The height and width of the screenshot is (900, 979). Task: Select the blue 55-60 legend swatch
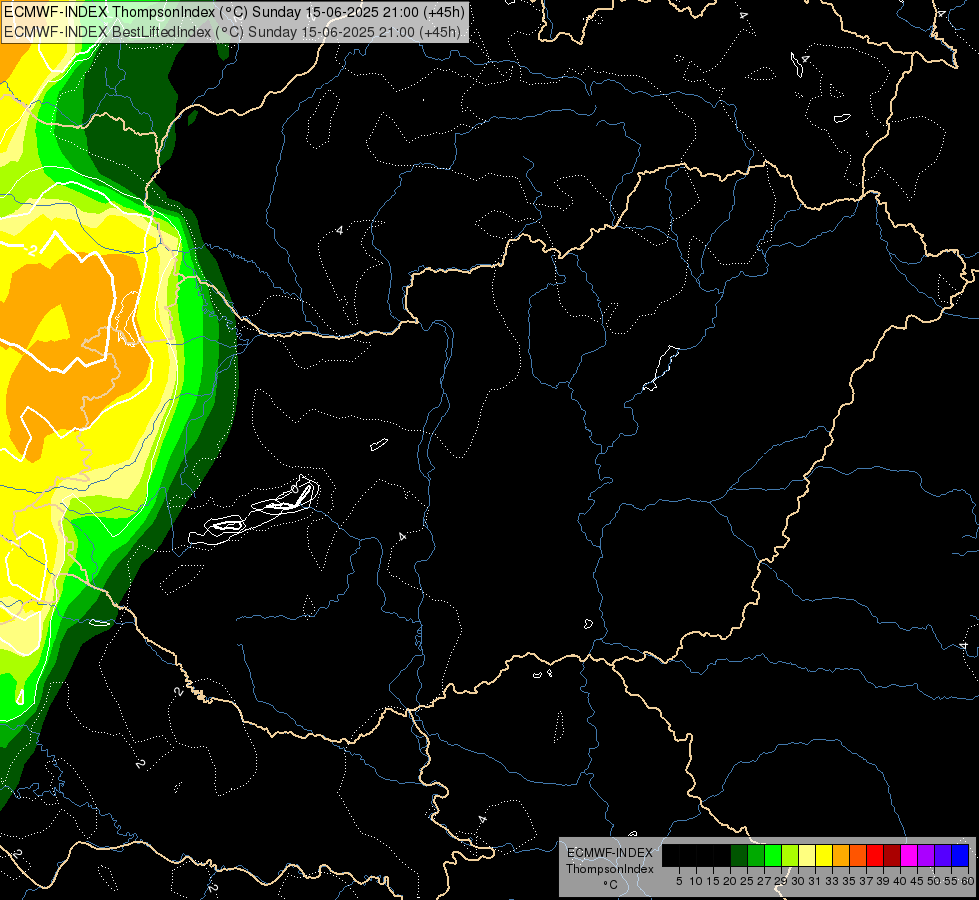(960, 855)
